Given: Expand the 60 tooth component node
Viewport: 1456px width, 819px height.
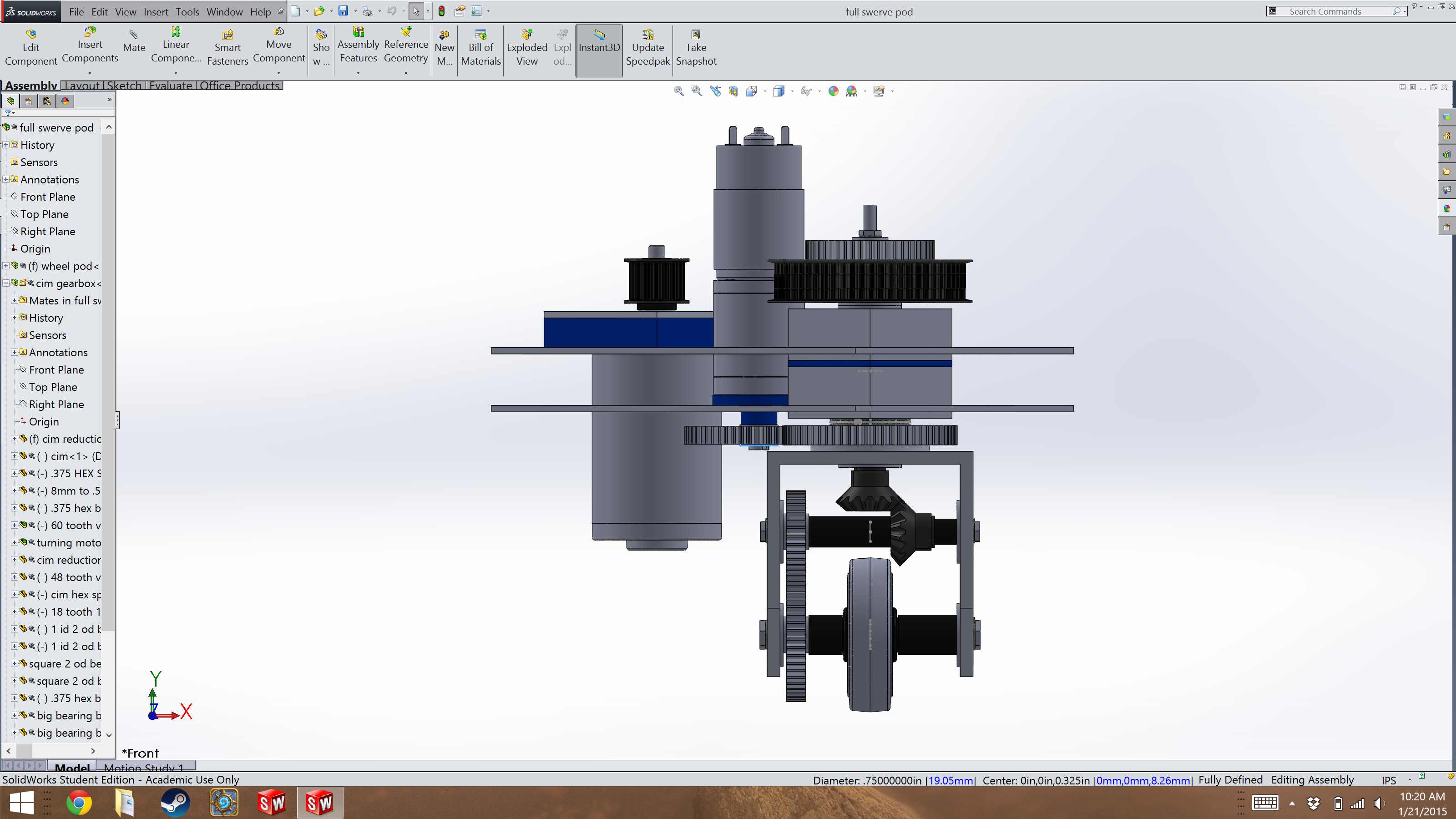Looking at the screenshot, I should [x=14, y=525].
